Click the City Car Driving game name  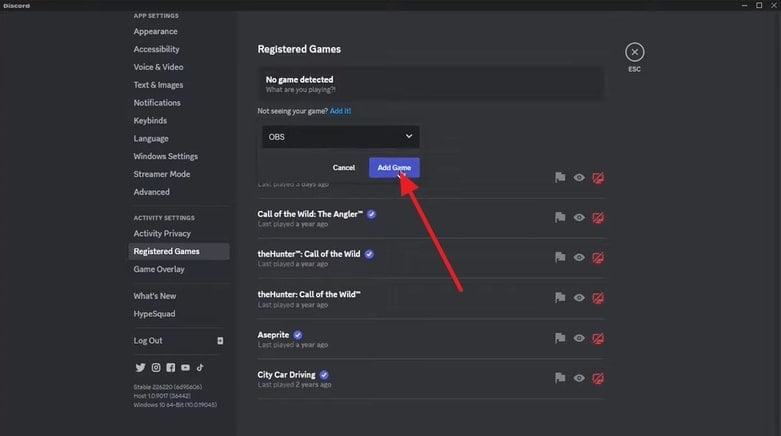pos(286,375)
